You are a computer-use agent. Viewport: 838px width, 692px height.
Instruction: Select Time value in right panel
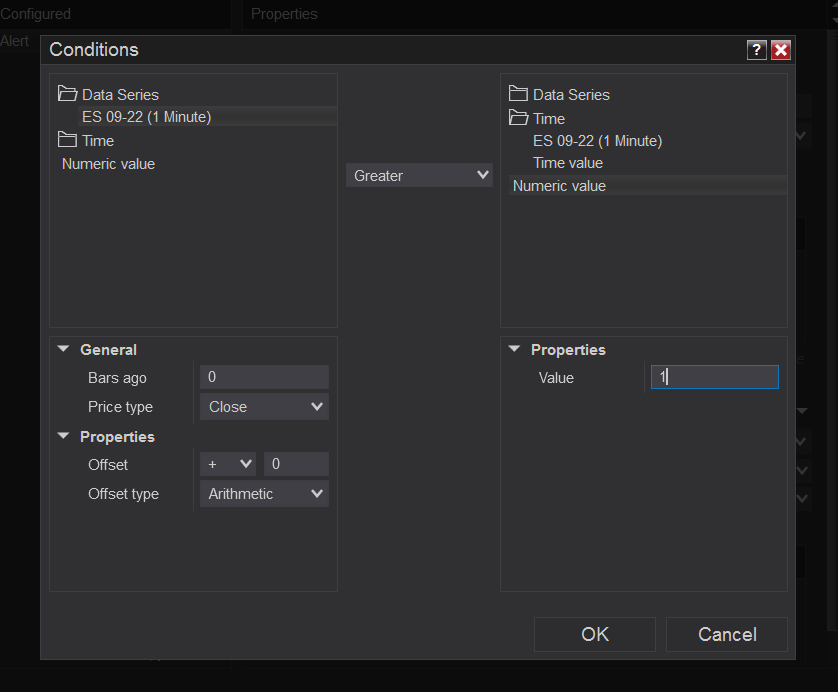coord(568,163)
